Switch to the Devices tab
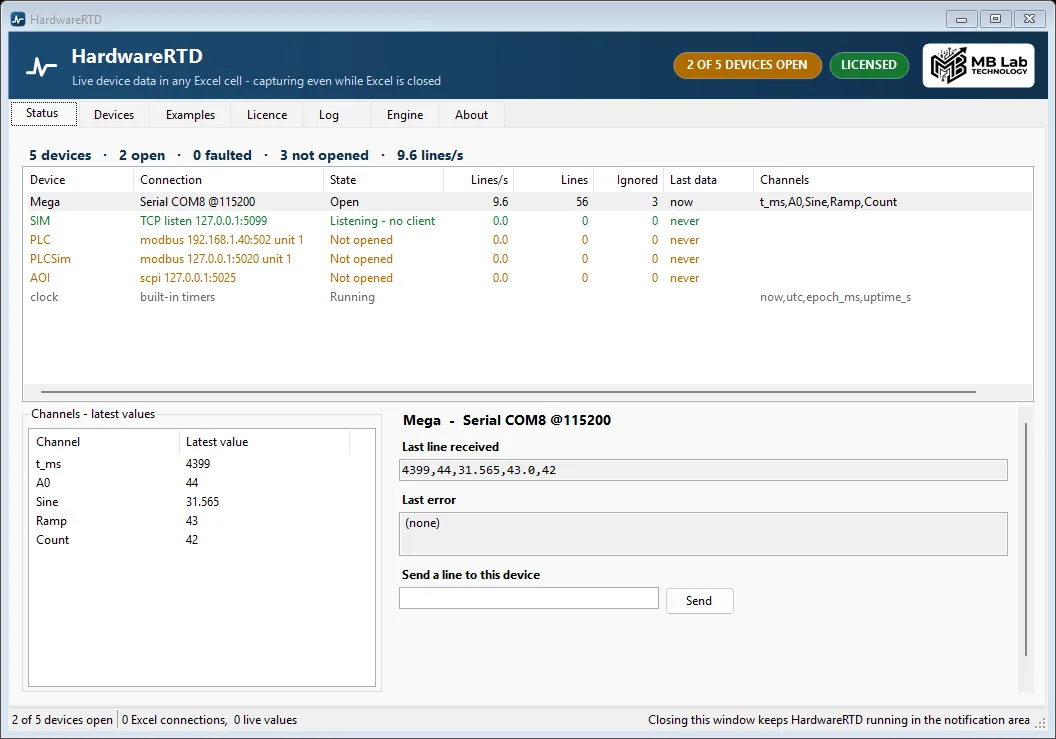1056x739 pixels. coord(114,115)
